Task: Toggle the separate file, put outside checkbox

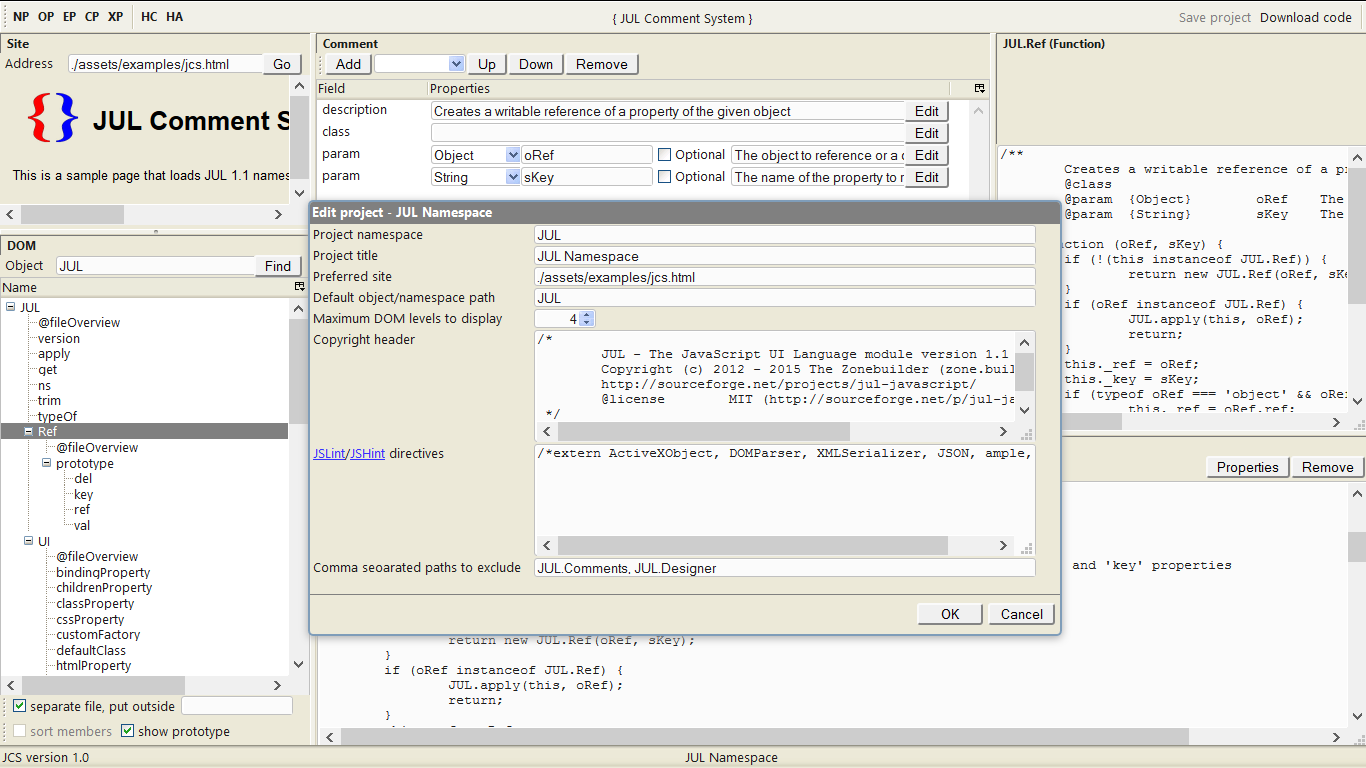Action: (20, 705)
